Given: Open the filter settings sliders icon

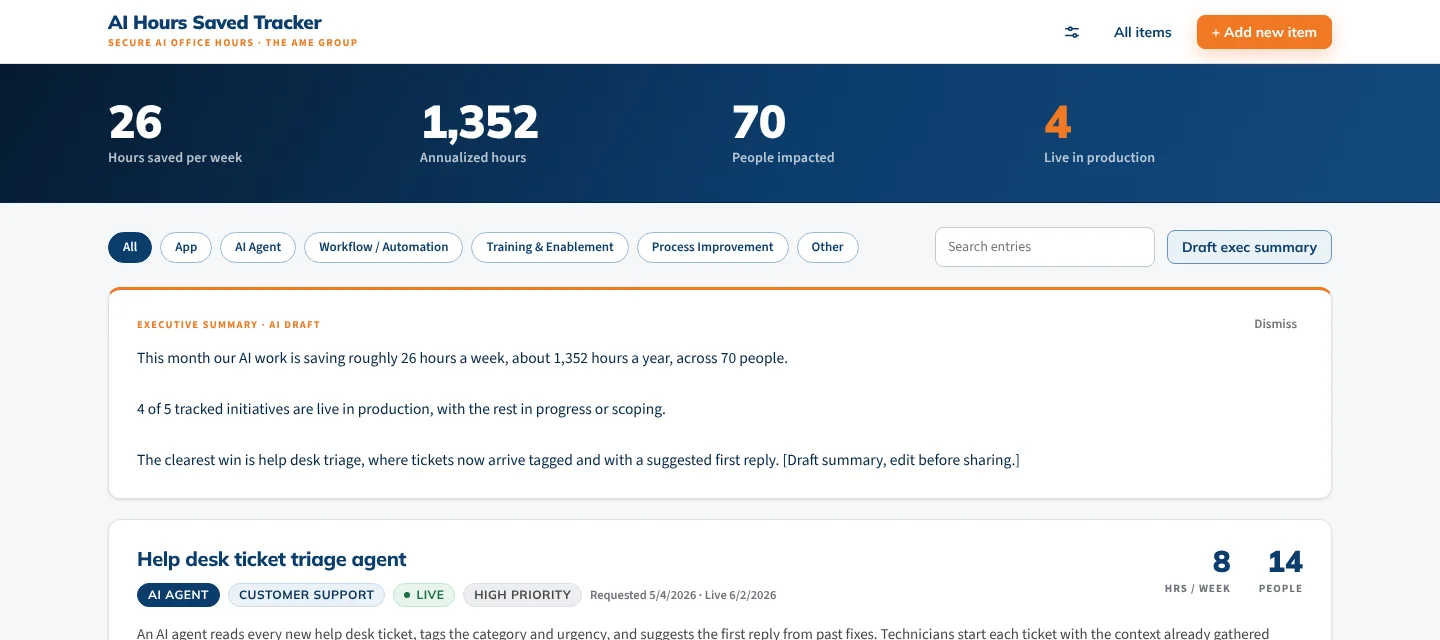Looking at the screenshot, I should [1072, 32].
